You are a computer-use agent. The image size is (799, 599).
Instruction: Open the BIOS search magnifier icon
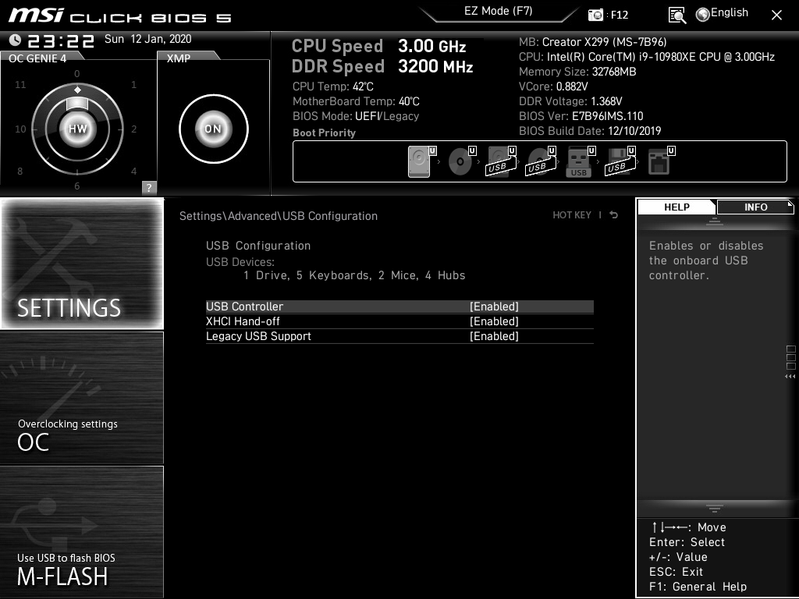[677, 15]
